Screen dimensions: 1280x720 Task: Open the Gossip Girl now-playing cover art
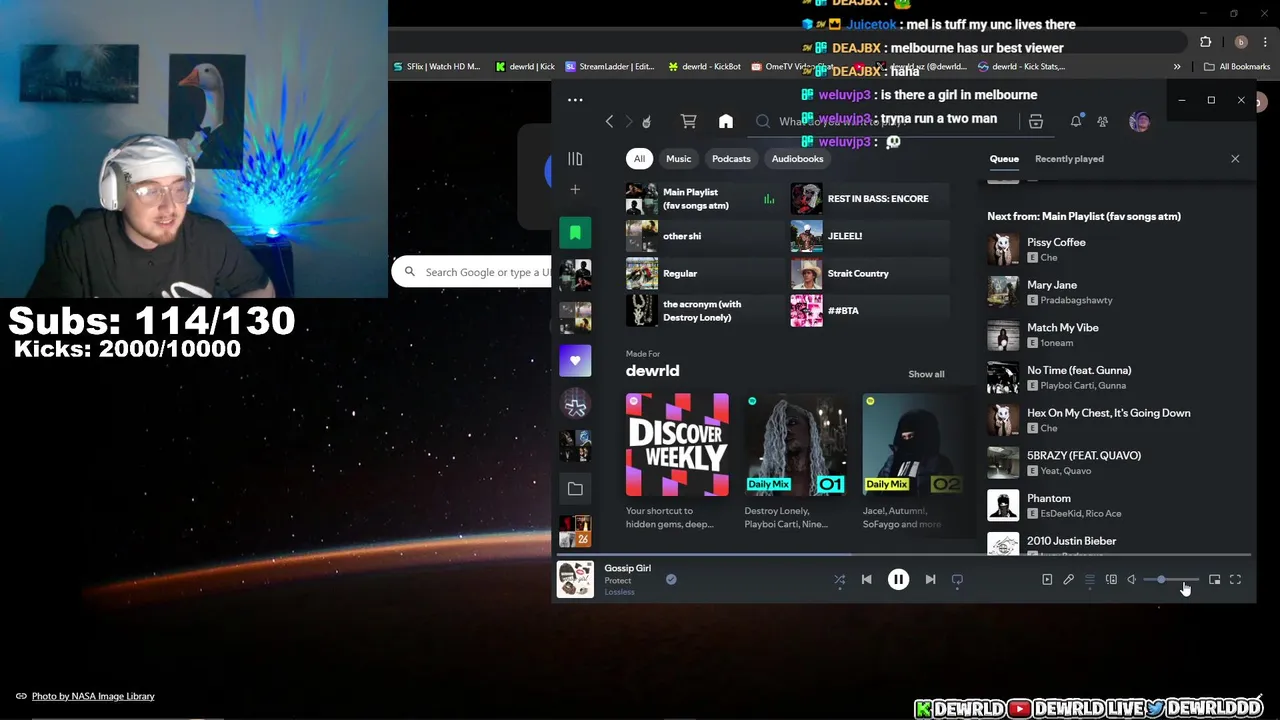[x=575, y=580]
